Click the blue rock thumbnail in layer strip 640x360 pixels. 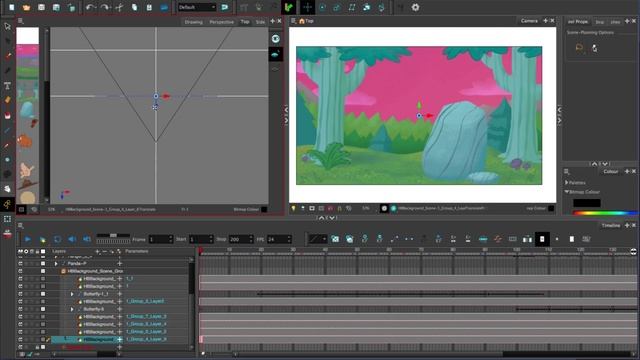pyautogui.click(x=27, y=110)
